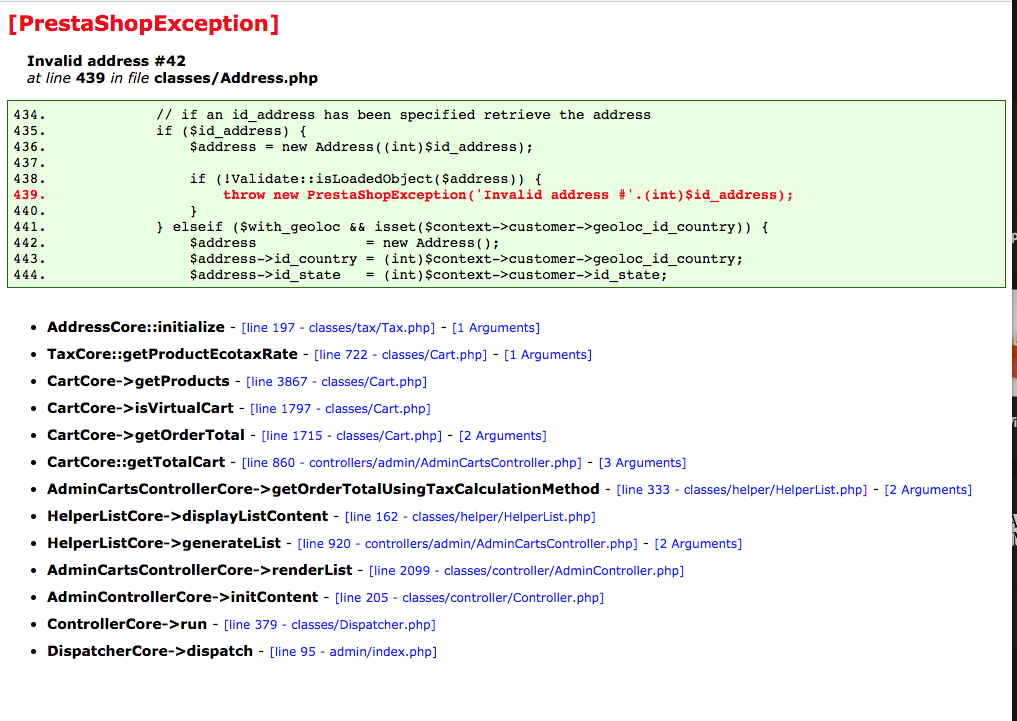Viewport: 1017px width, 721px height.
Task: Expand 2 Arguments for CartCore->getOrderTotal
Action: pyautogui.click(x=503, y=436)
